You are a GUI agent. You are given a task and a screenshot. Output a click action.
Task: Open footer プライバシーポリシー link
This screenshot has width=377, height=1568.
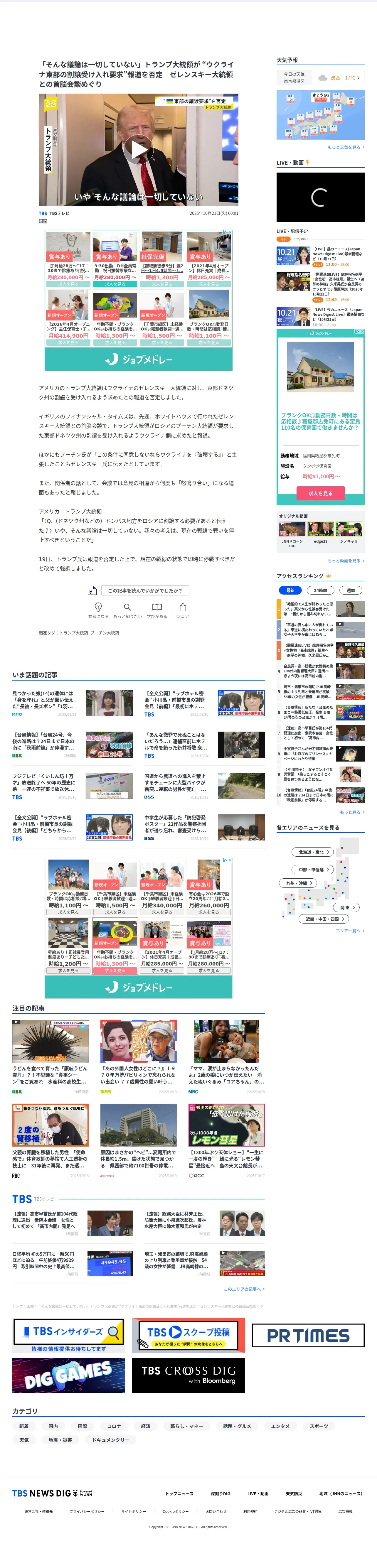(x=87, y=1511)
